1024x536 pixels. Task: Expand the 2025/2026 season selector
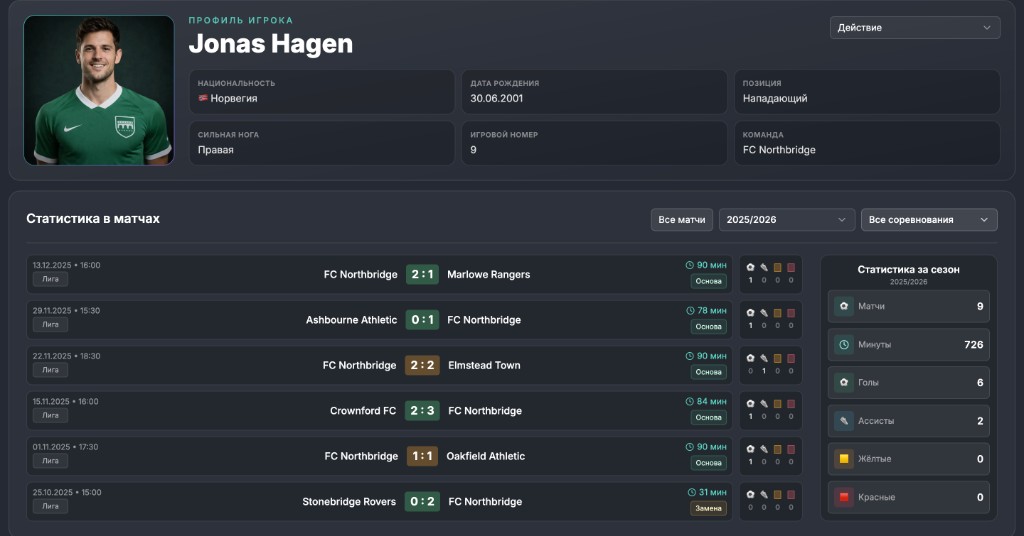click(786, 220)
